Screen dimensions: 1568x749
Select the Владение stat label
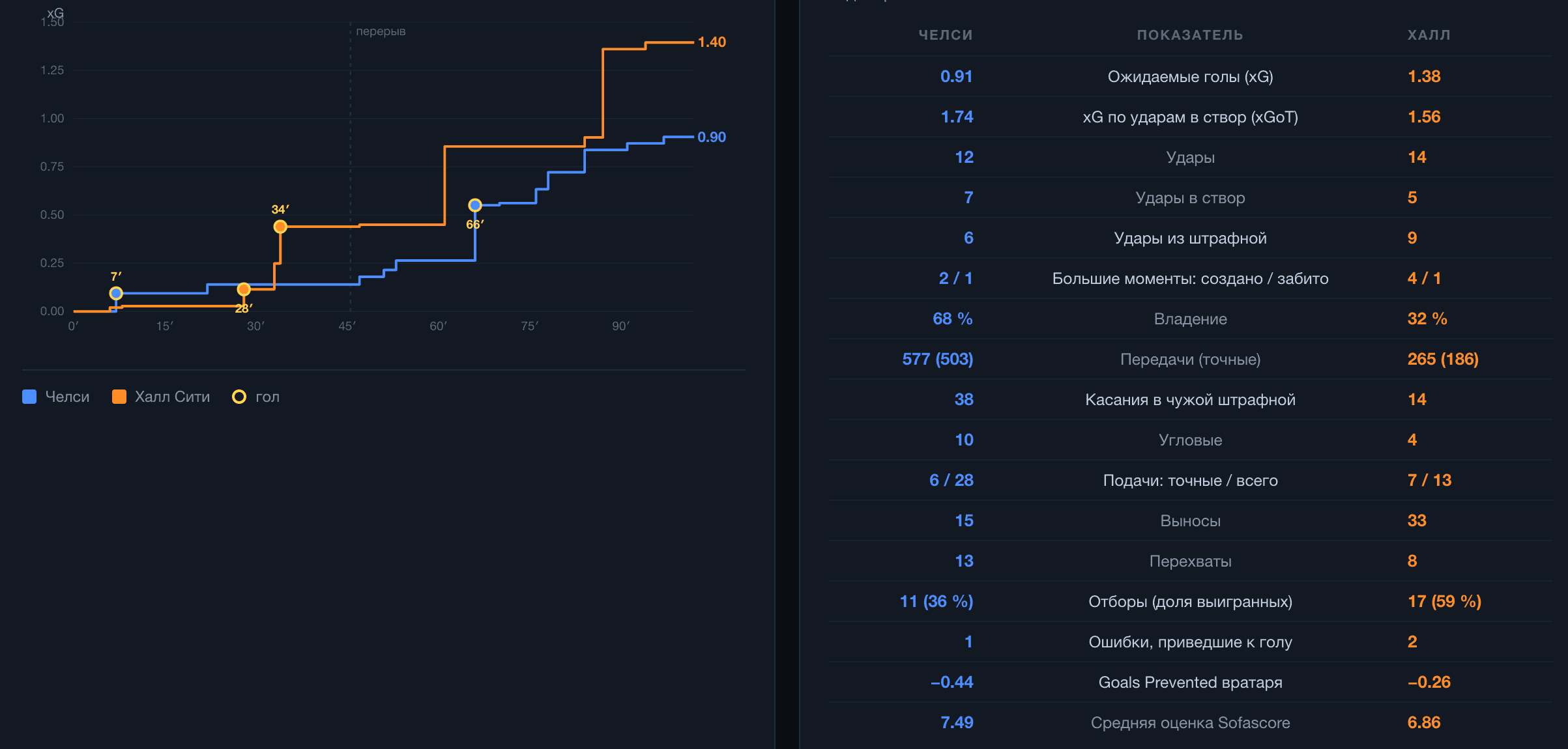(x=1190, y=319)
